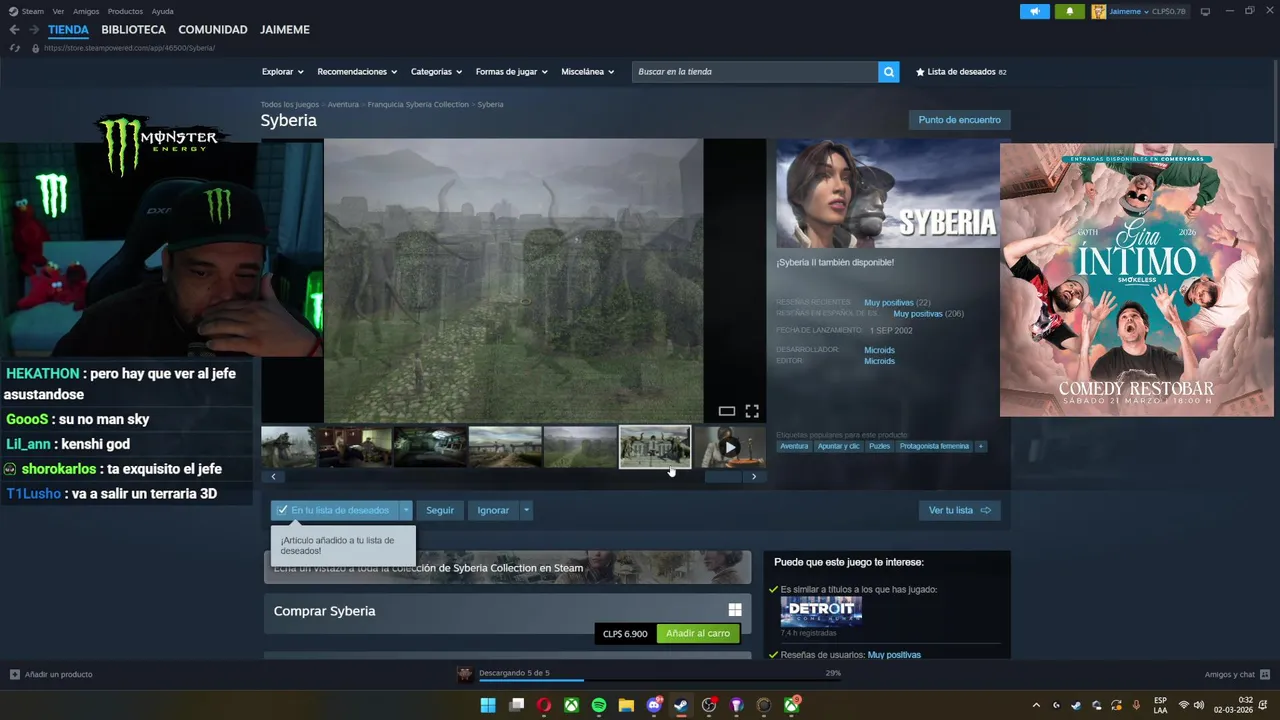Screen dimensions: 1280x720
Task: Go forward with the navigation arrow
Action: coord(34,30)
